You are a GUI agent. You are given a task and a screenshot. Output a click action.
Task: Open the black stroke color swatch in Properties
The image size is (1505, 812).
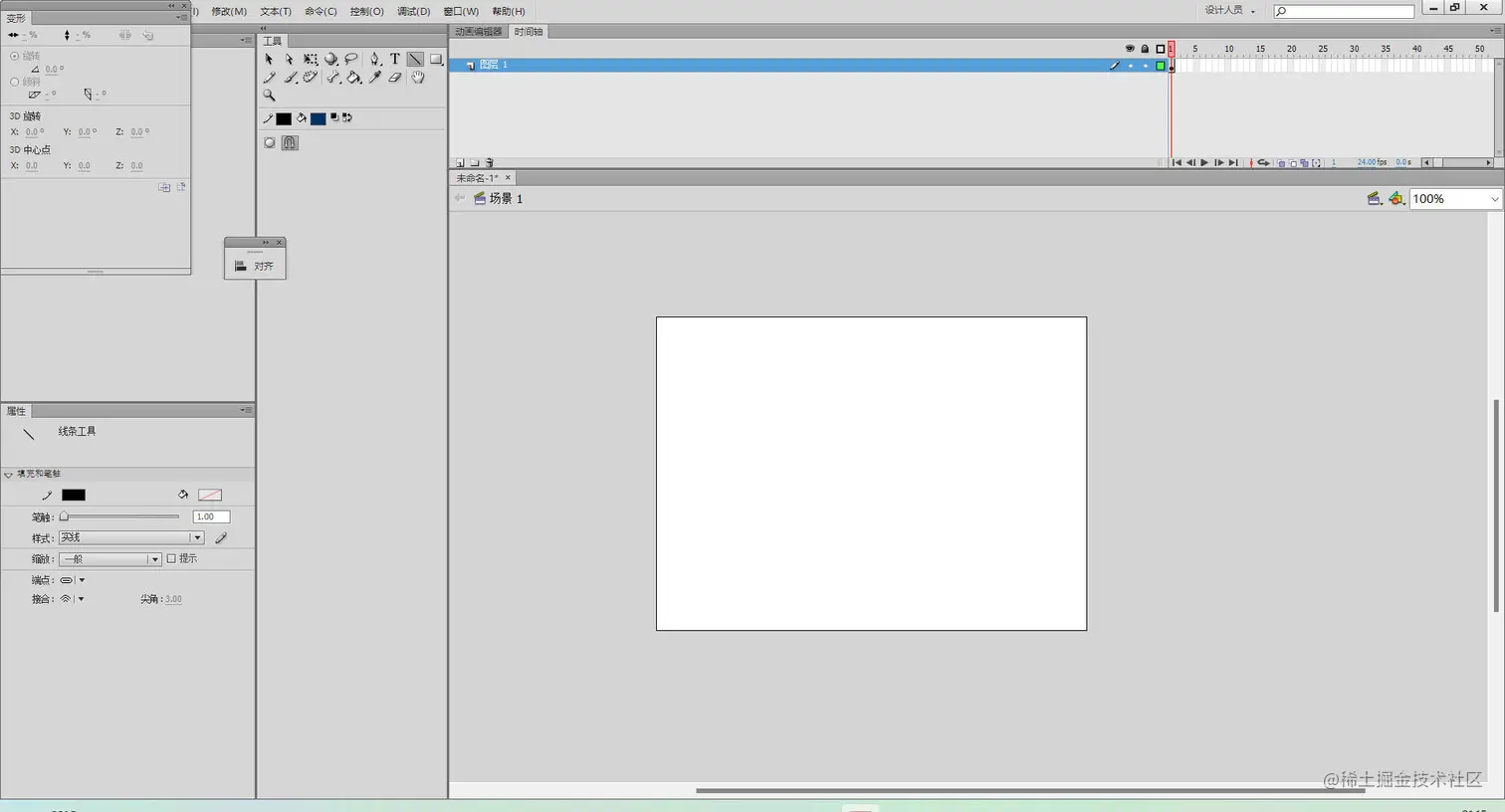74,495
